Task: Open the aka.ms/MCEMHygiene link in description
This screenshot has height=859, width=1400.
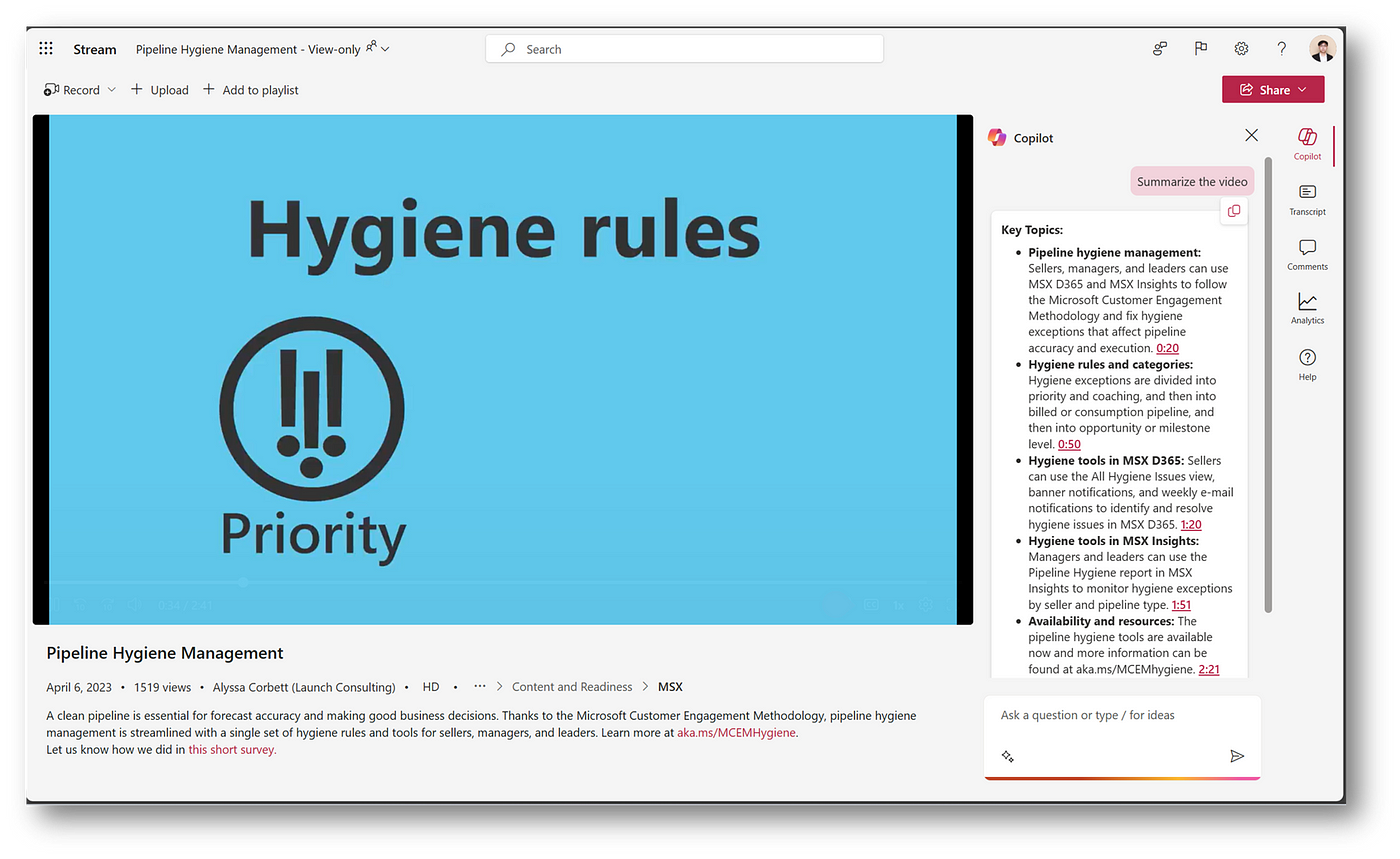Action: click(x=736, y=732)
